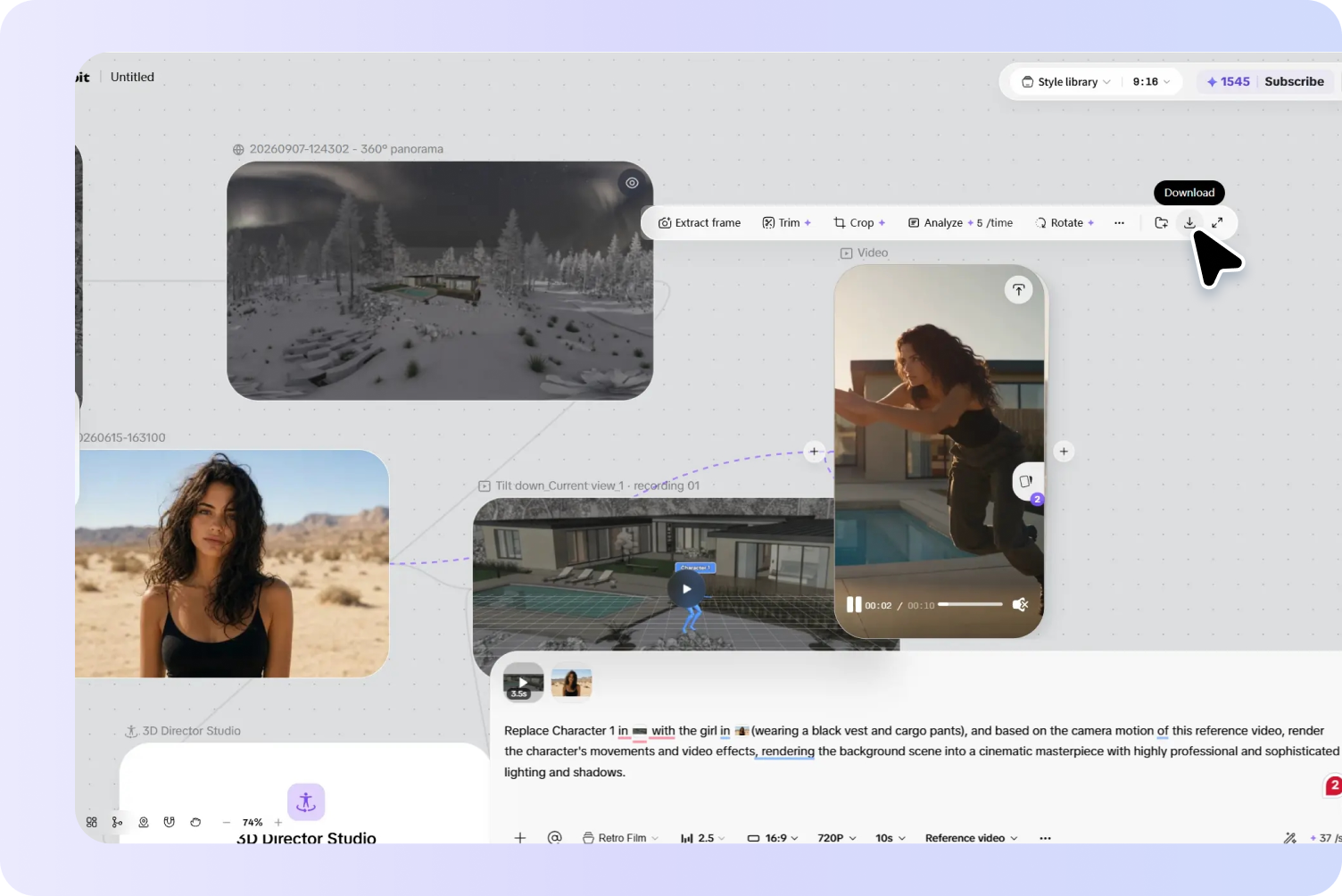The image size is (1342, 896).
Task: Click Extract frame in the video toolbar
Action: (700, 223)
